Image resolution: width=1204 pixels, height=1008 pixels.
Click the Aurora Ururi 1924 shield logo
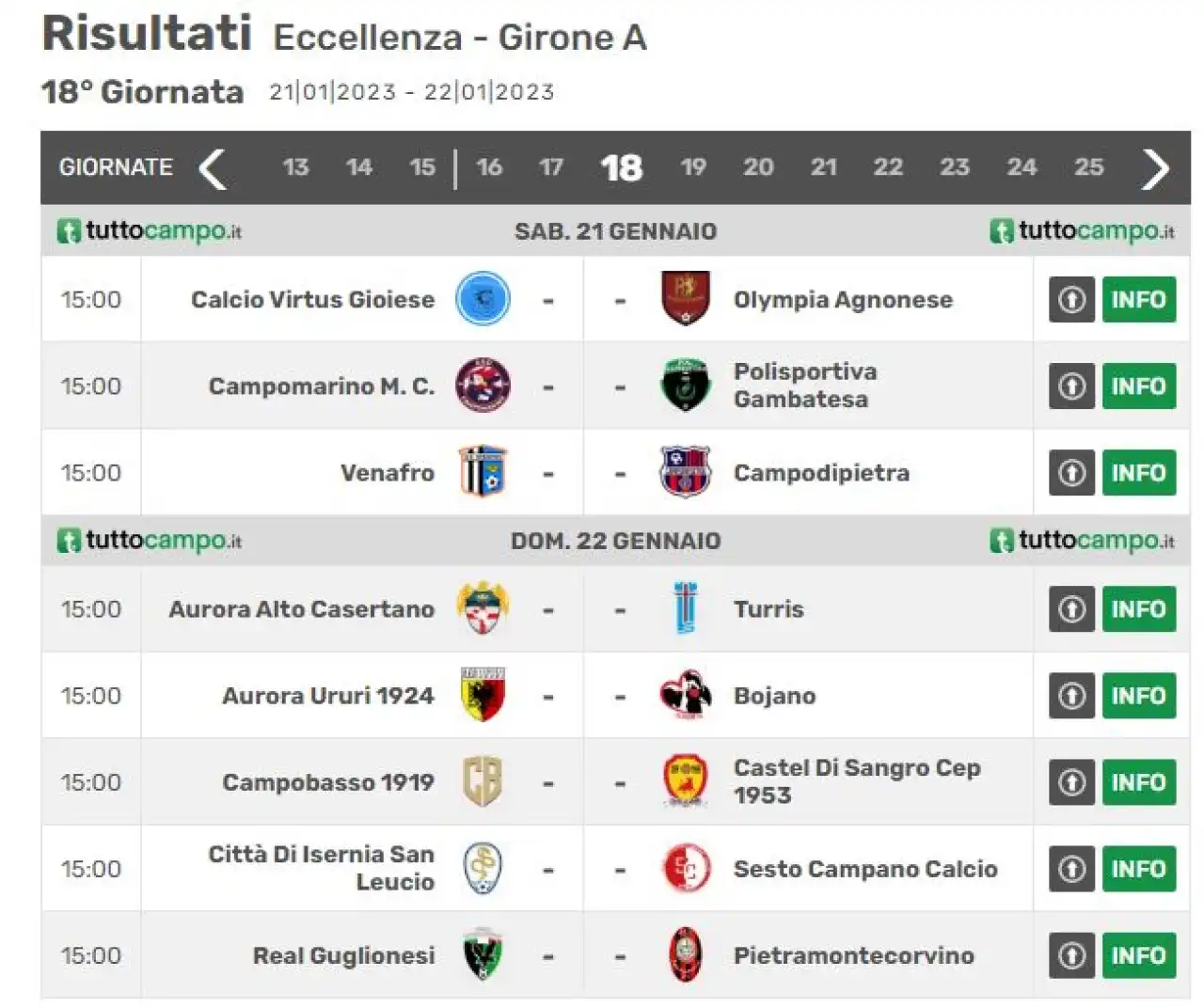click(483, 695)
